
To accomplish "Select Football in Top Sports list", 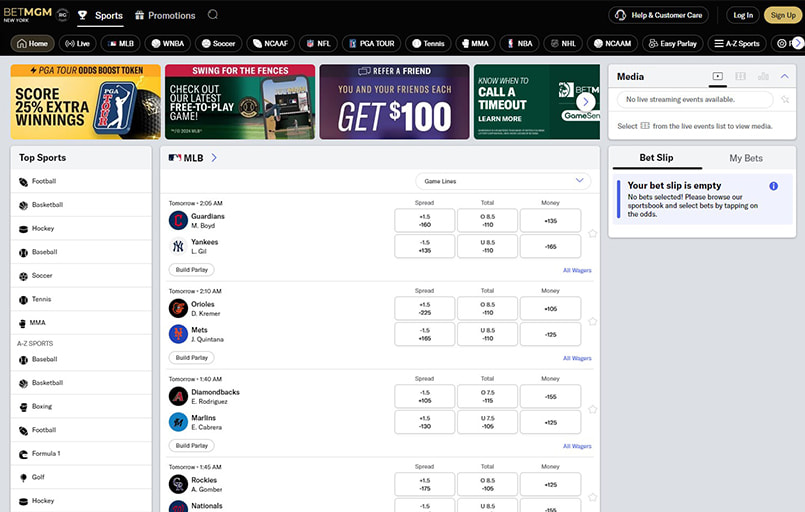I will [x=81, y=181].
